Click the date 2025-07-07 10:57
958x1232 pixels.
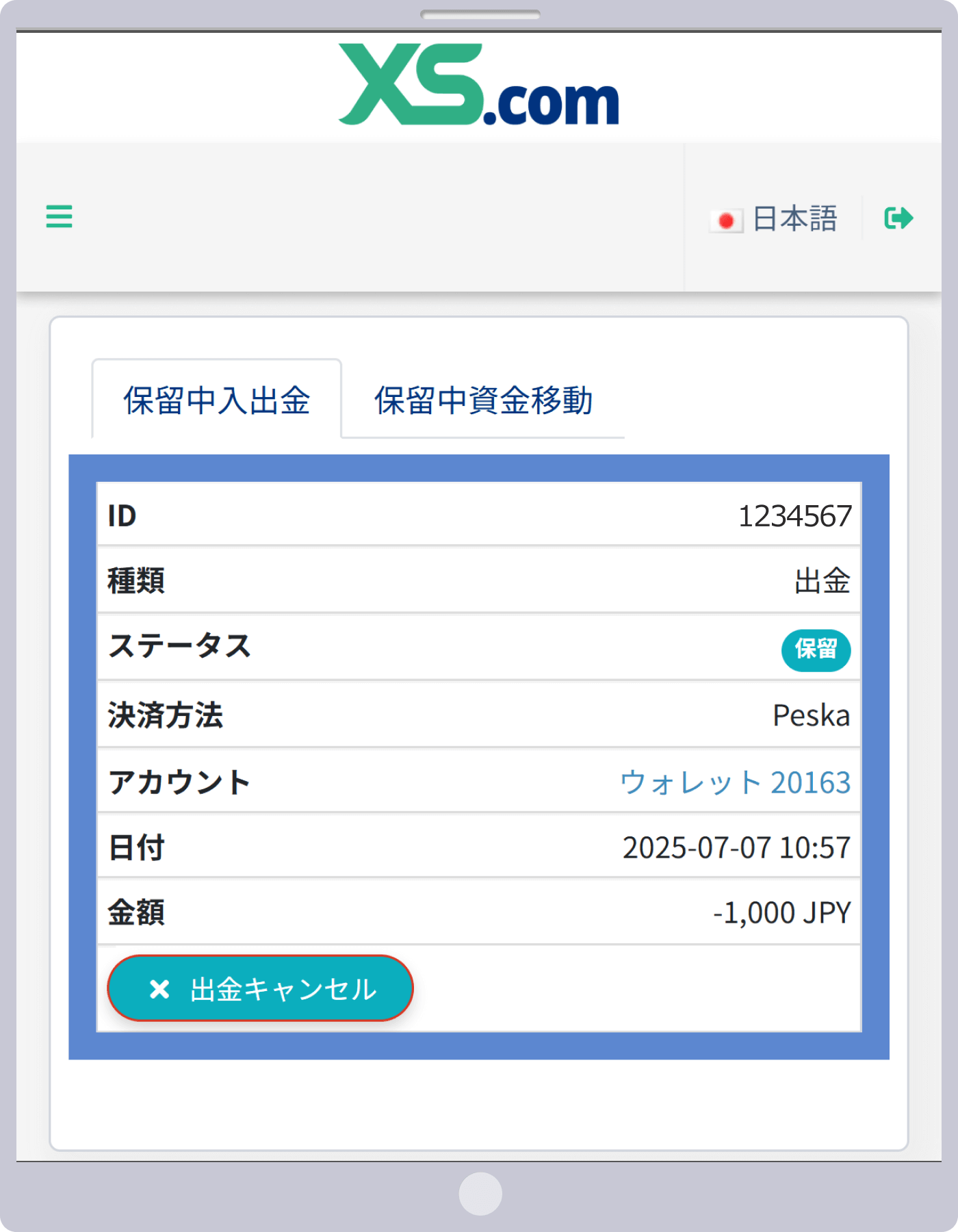pyautogui.click(x=736, y=847)
